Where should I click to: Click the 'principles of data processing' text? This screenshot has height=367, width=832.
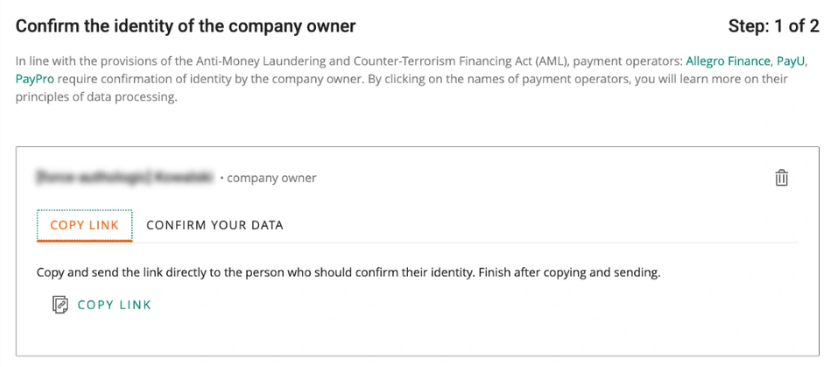click(x=96, y=98)
